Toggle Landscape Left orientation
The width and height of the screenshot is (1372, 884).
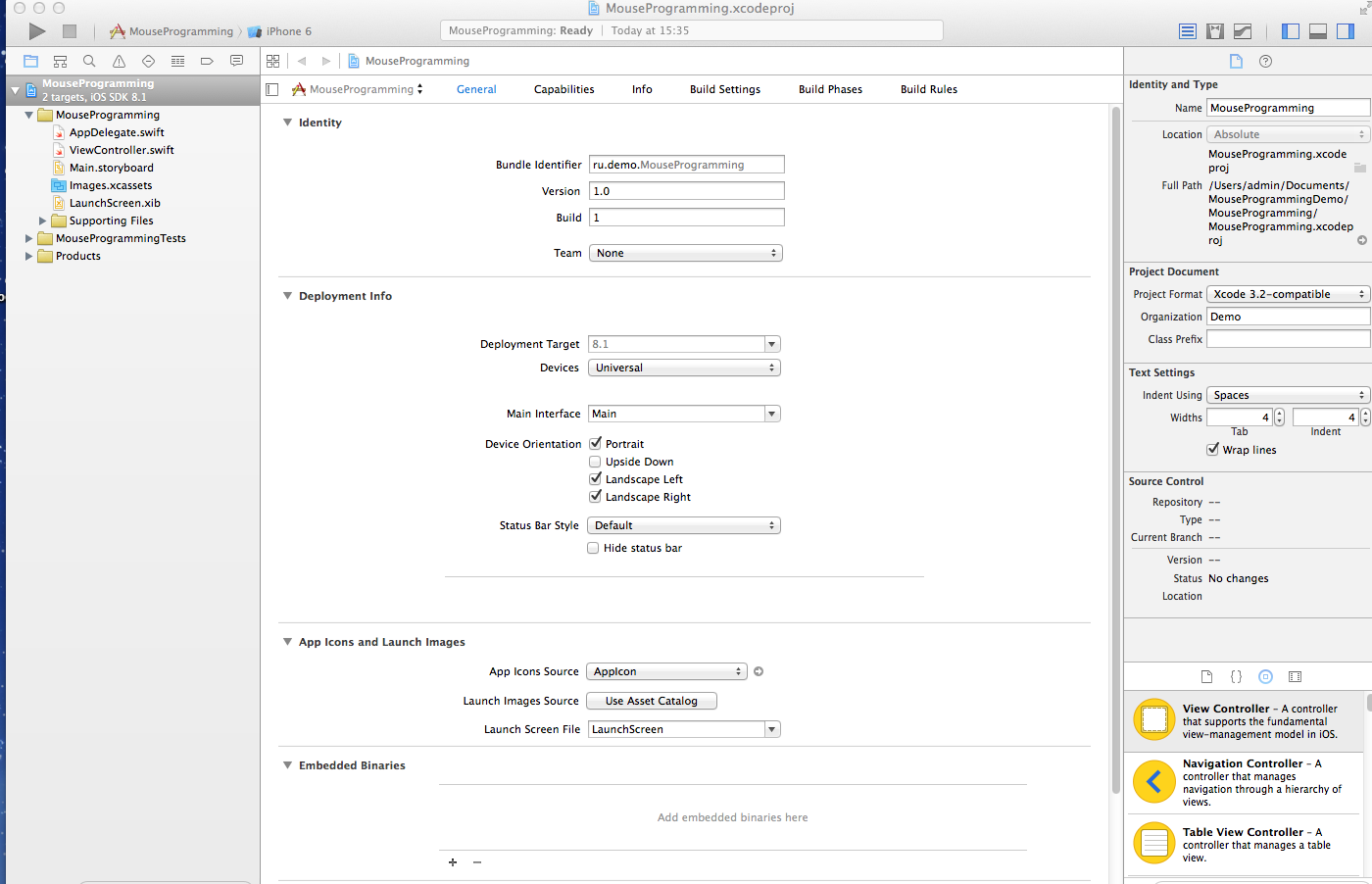pos(595,478)
